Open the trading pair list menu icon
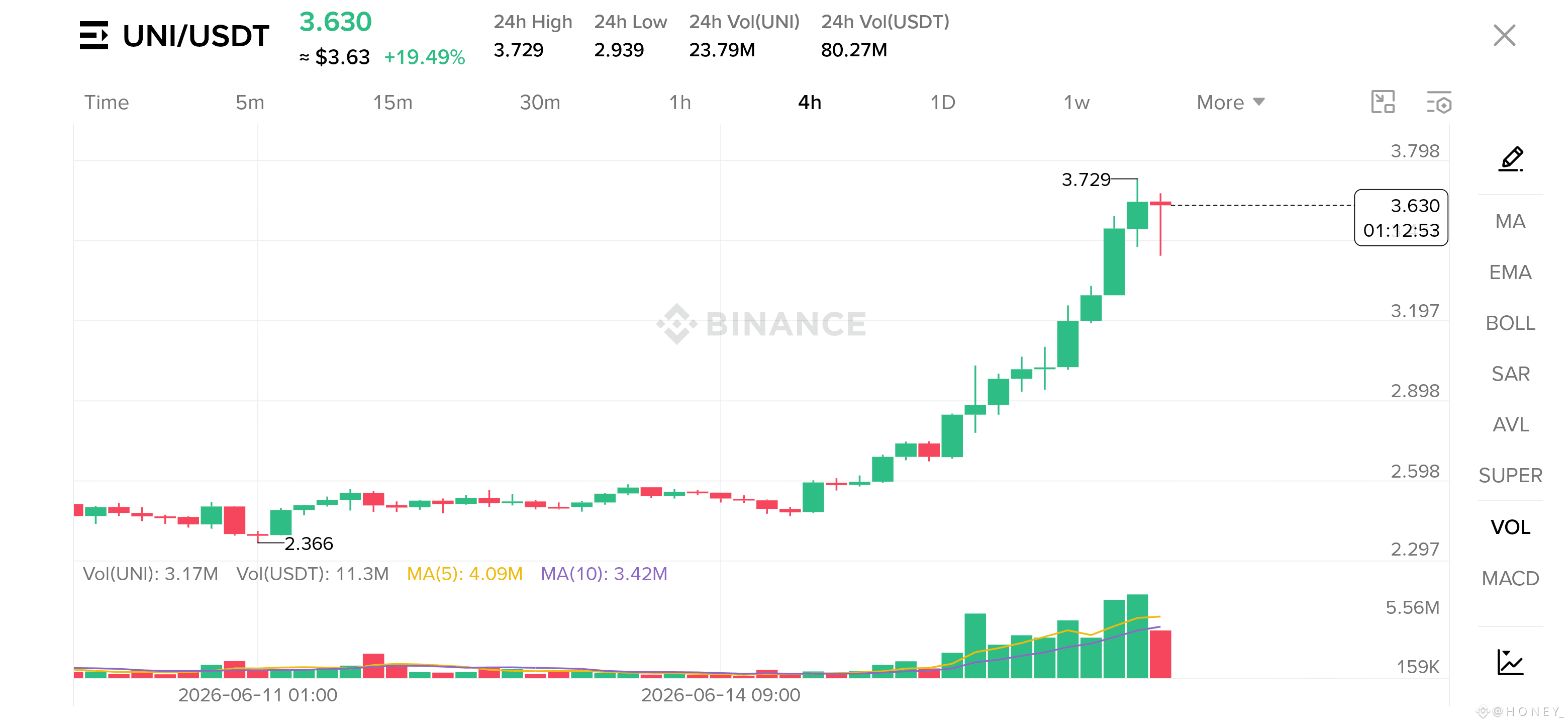This screenshot has width=1568, height=724. click(x=94, y=35)
